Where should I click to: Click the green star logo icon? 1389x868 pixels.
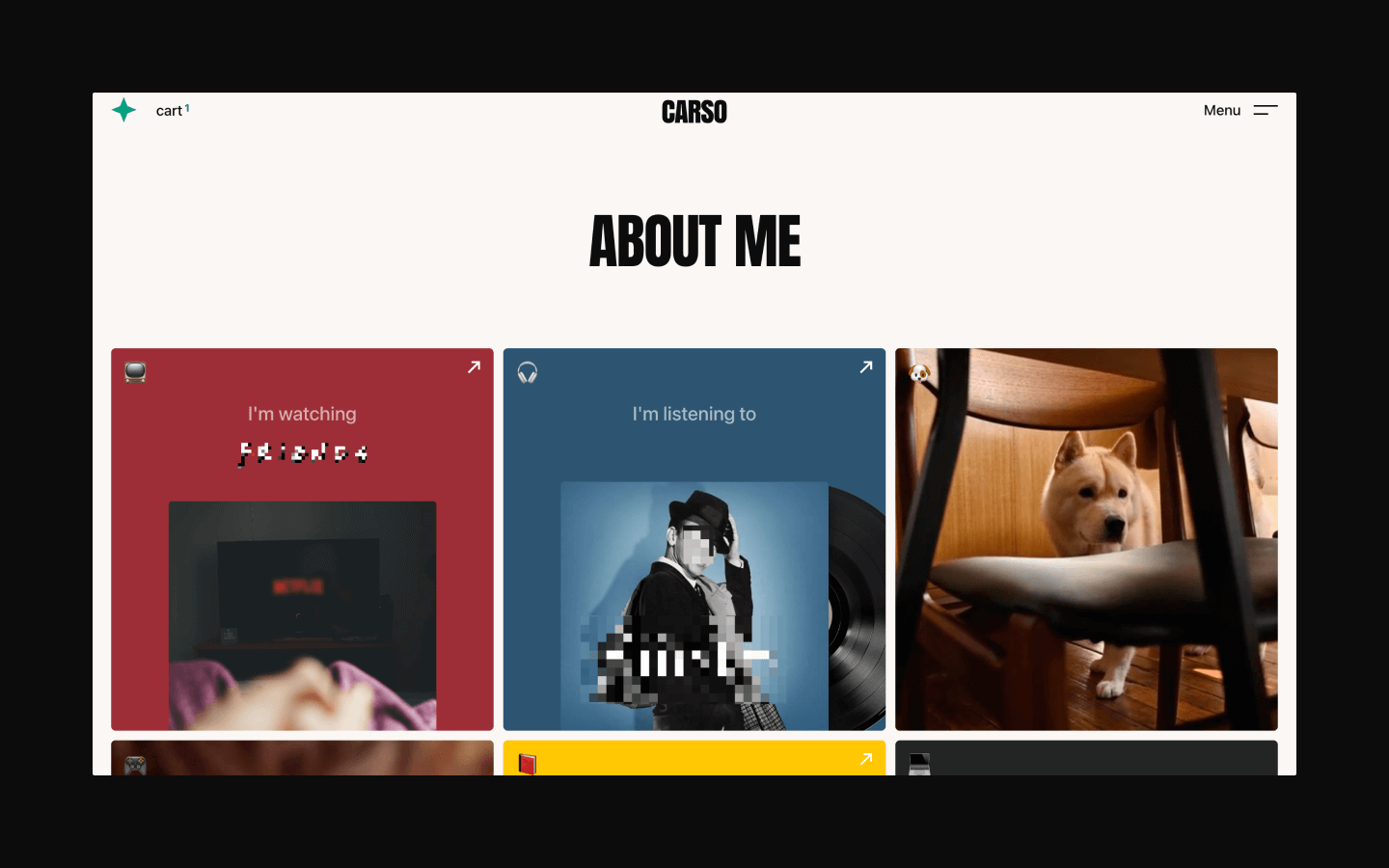point(123,110)
